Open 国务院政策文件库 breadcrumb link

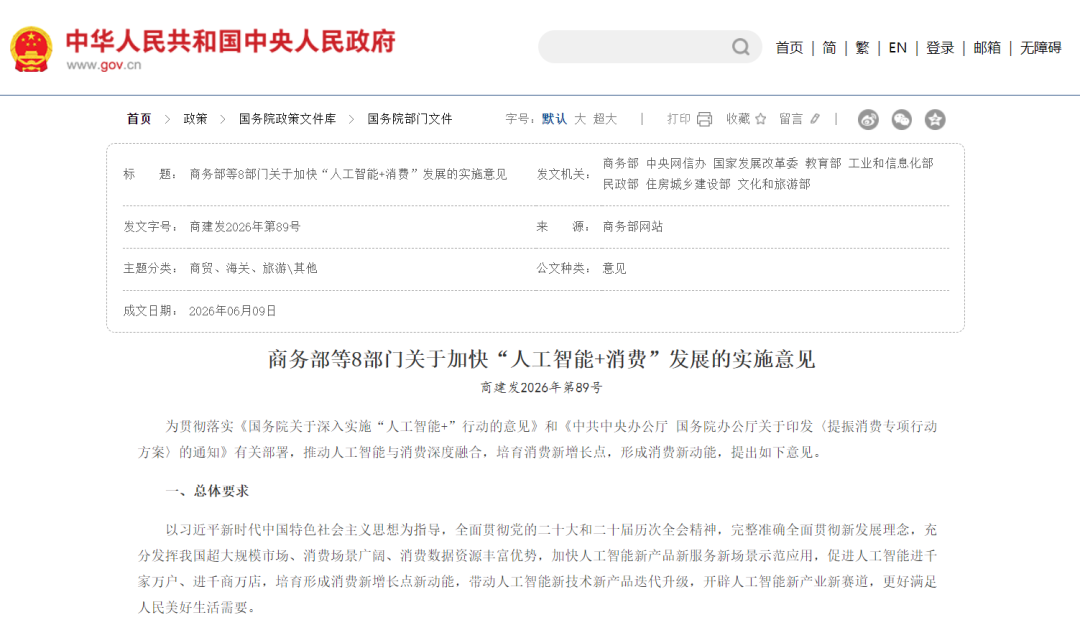click(287, 119)
